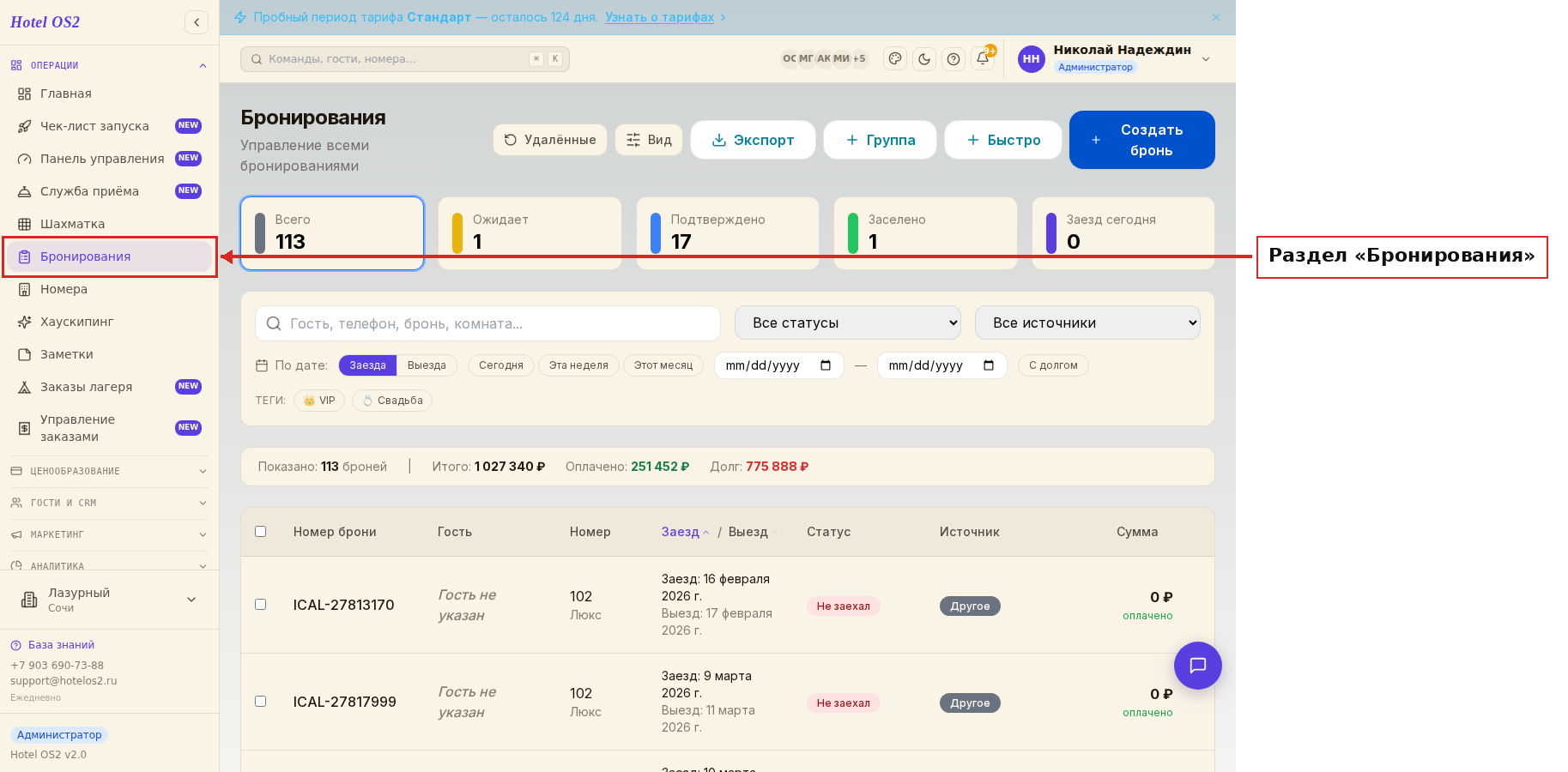Open Шахматка section
The width and height of the screenshot is (1568, 772).
pos(110,224)
